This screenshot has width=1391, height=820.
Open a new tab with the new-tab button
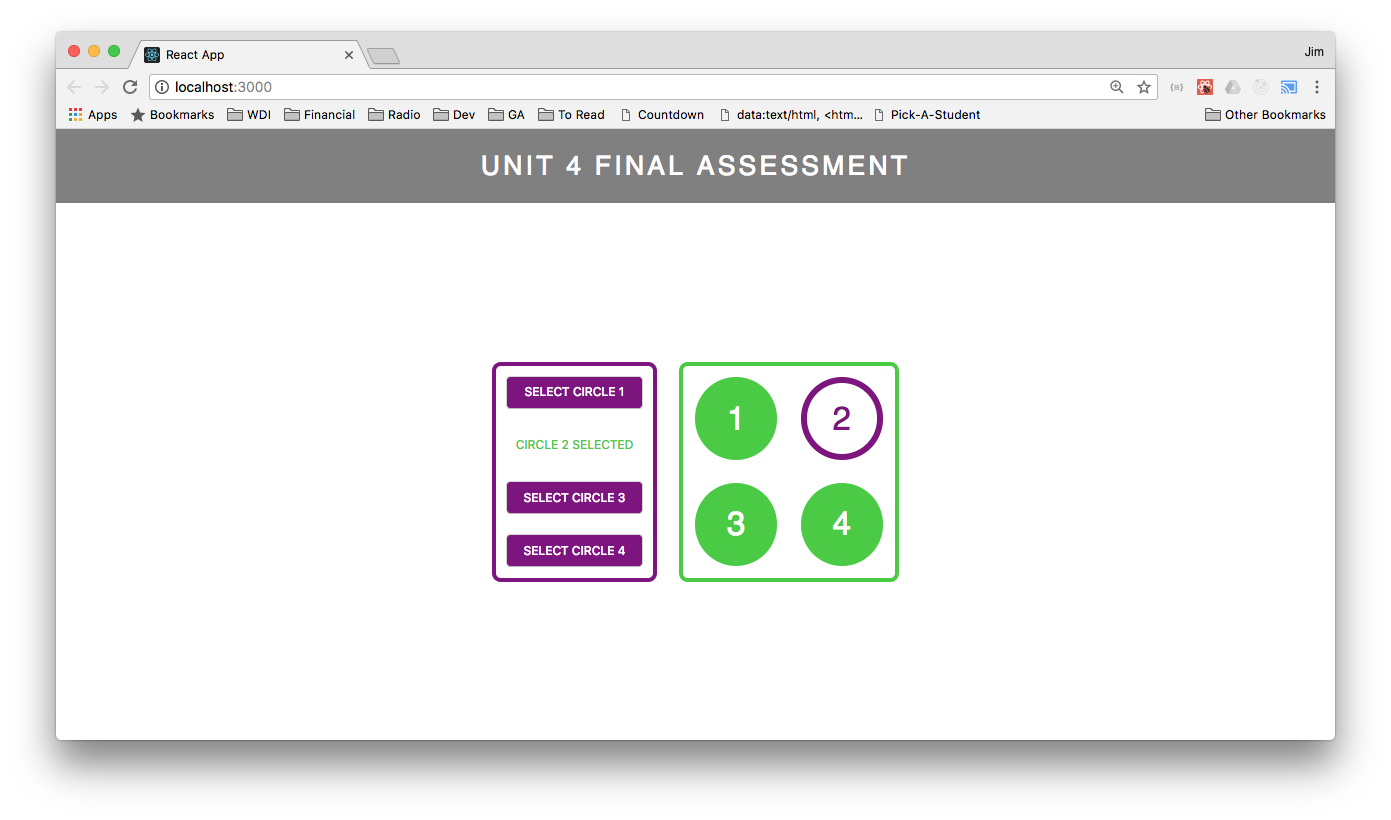383,56
